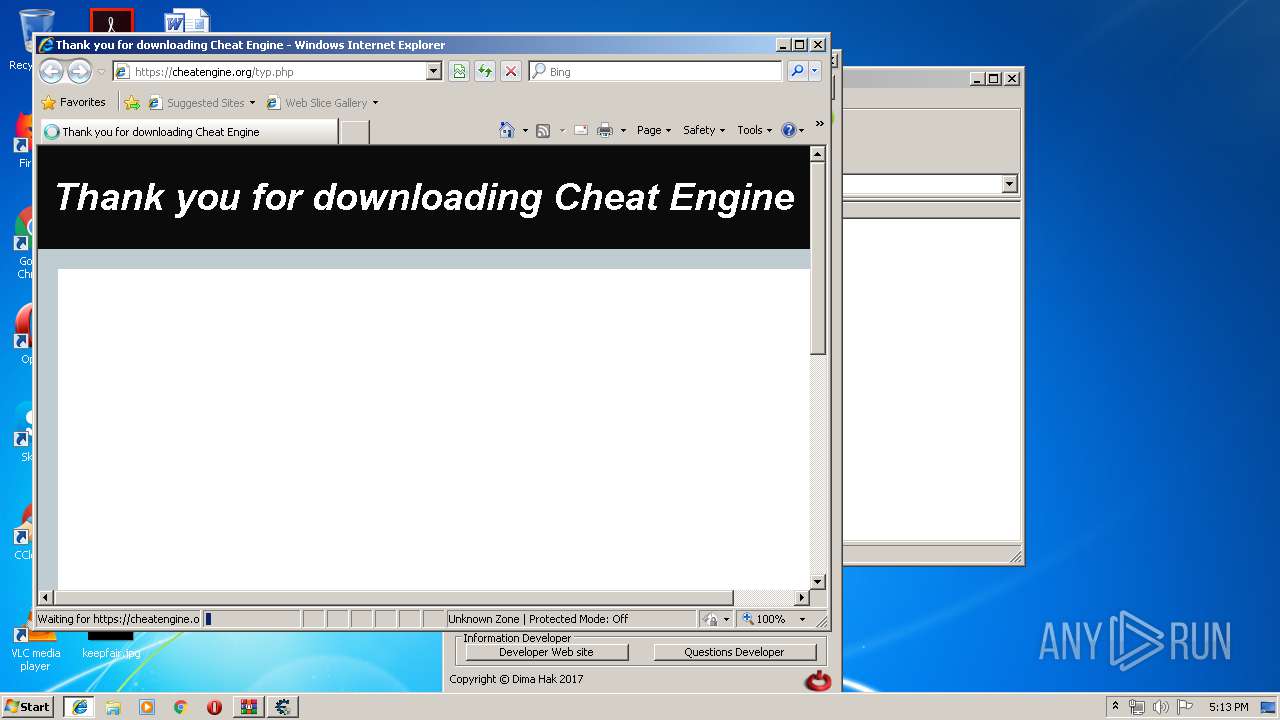Image resolution: width=1280 pixels, height=720 pixels.
Task: Click the browser Back arrow button
Action: 51,71
